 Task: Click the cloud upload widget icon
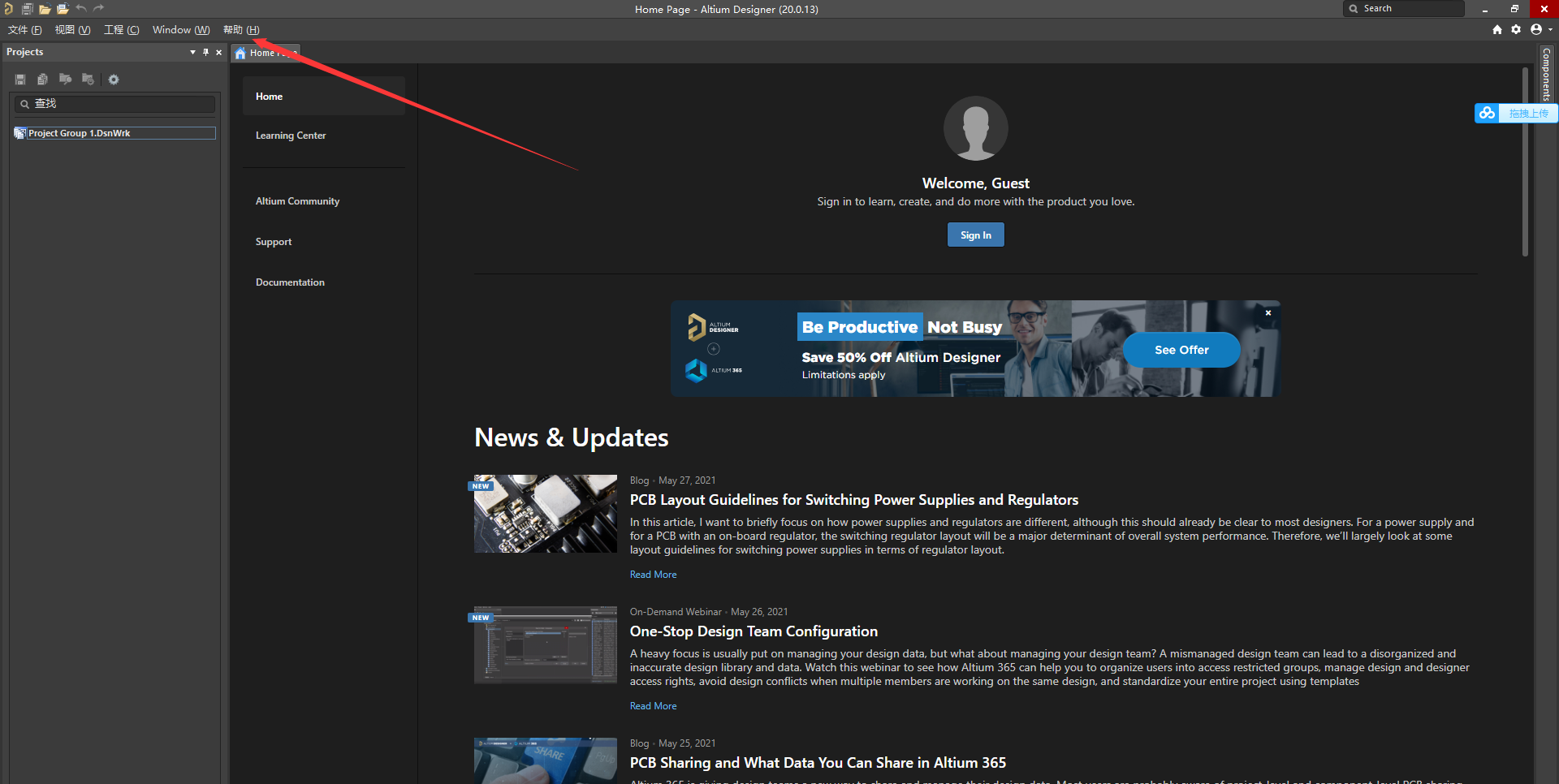click(x=1487, y=113)
